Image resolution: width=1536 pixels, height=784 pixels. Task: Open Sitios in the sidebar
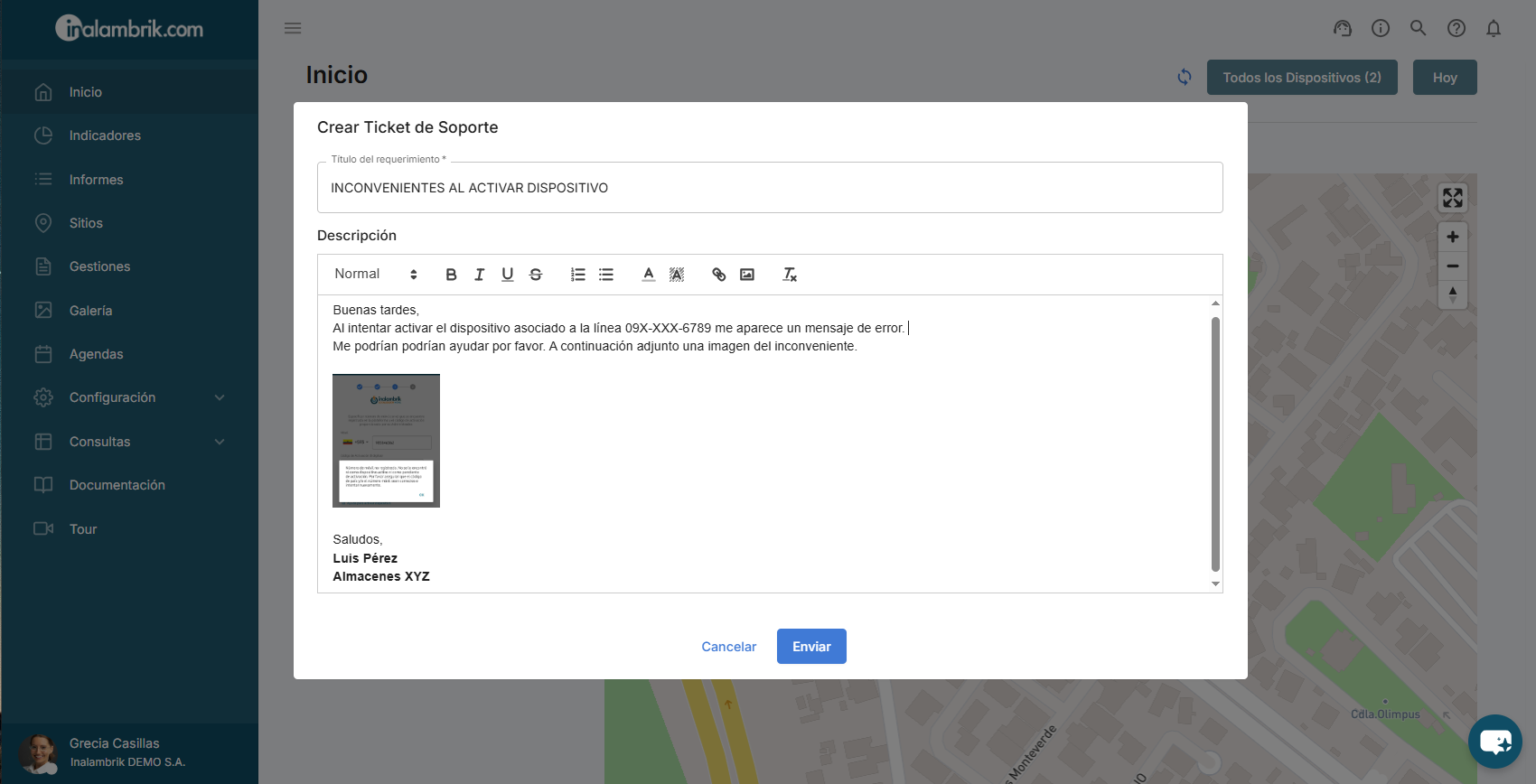tap(129, 223)
